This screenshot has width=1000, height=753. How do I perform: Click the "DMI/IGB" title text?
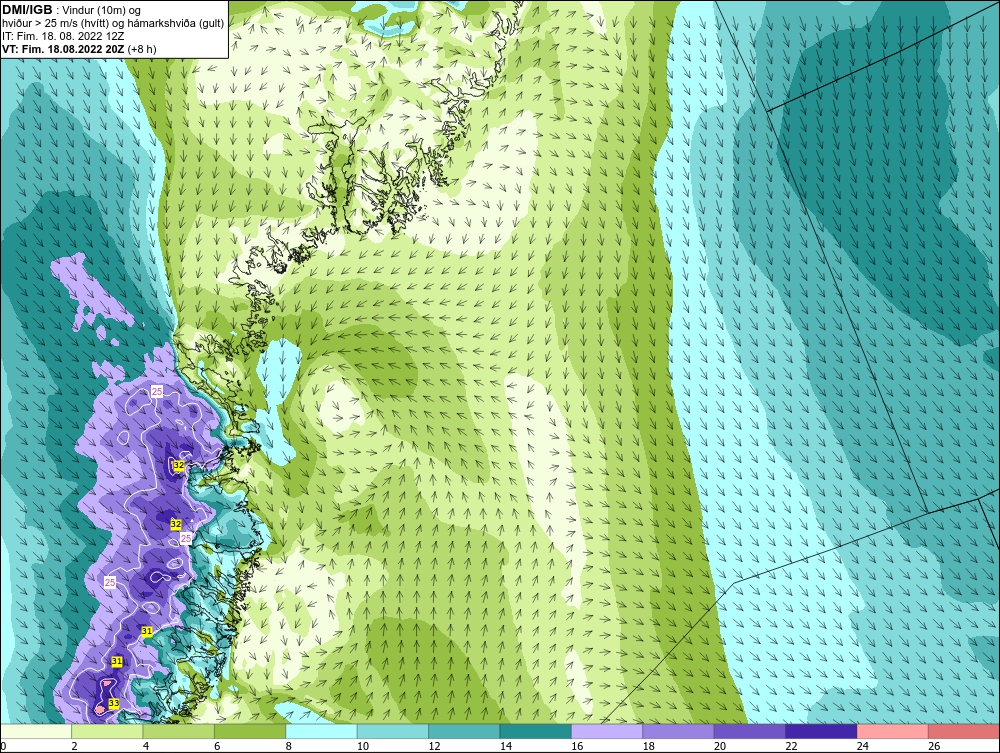click(27, 10)
